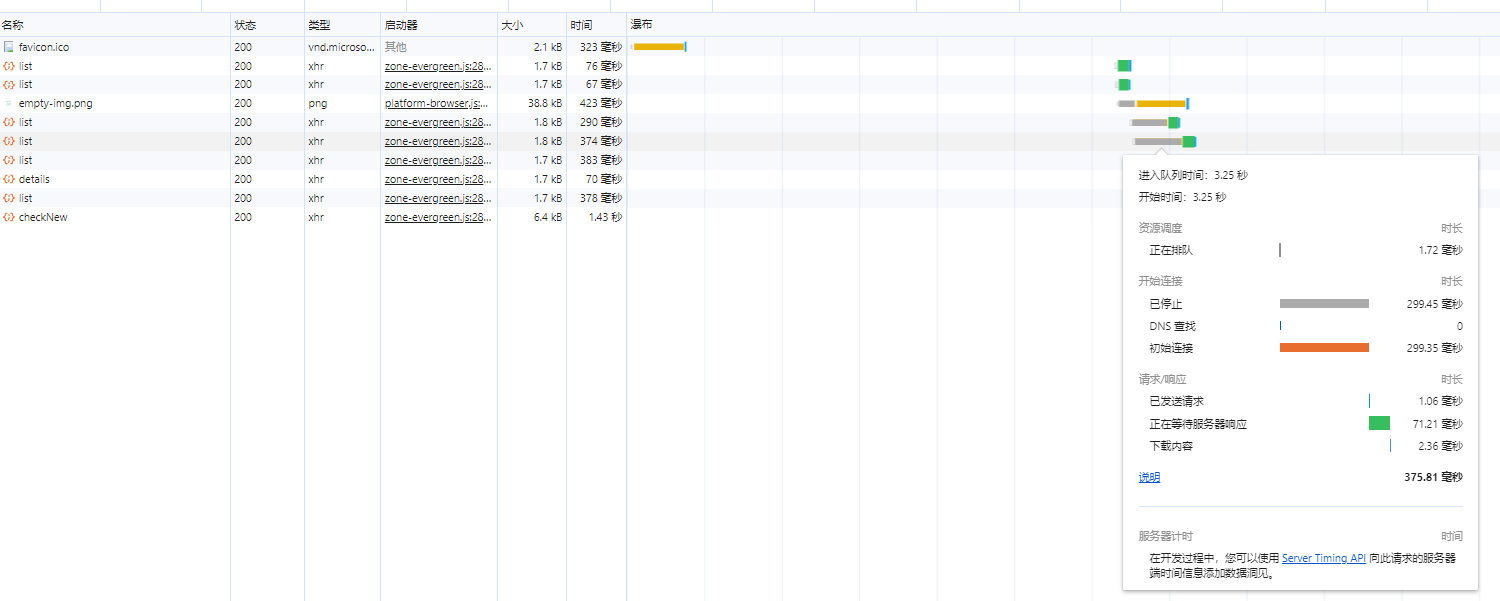Image resolution: width=1500 pixels, height=601 pixels.
Task: Sort requests by 大小 column header
Action: click(x=512, y=24)
